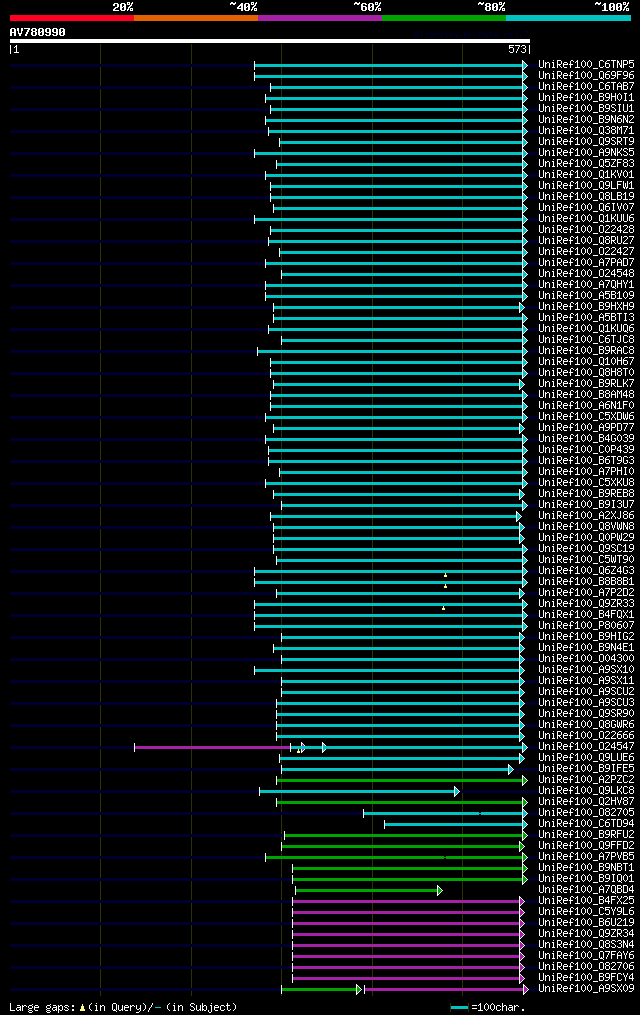Screen dimensions: 640x1015
Task: Click the cyan Q9LKC8 alignment bar
Action: (x=359, y=792)
